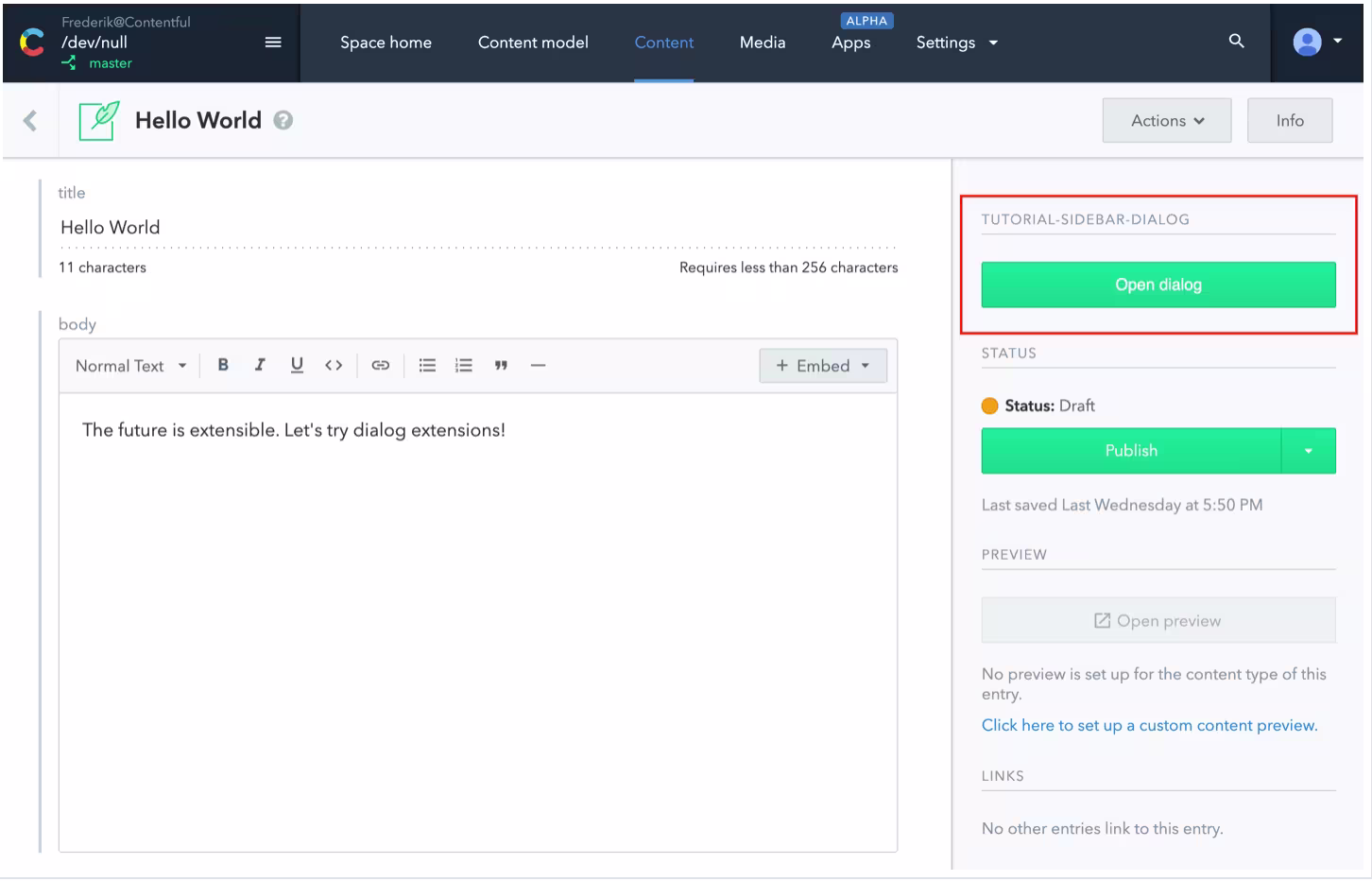
Task: Click the Last saved timestamp text
Action: click(x=1123, y=505)
